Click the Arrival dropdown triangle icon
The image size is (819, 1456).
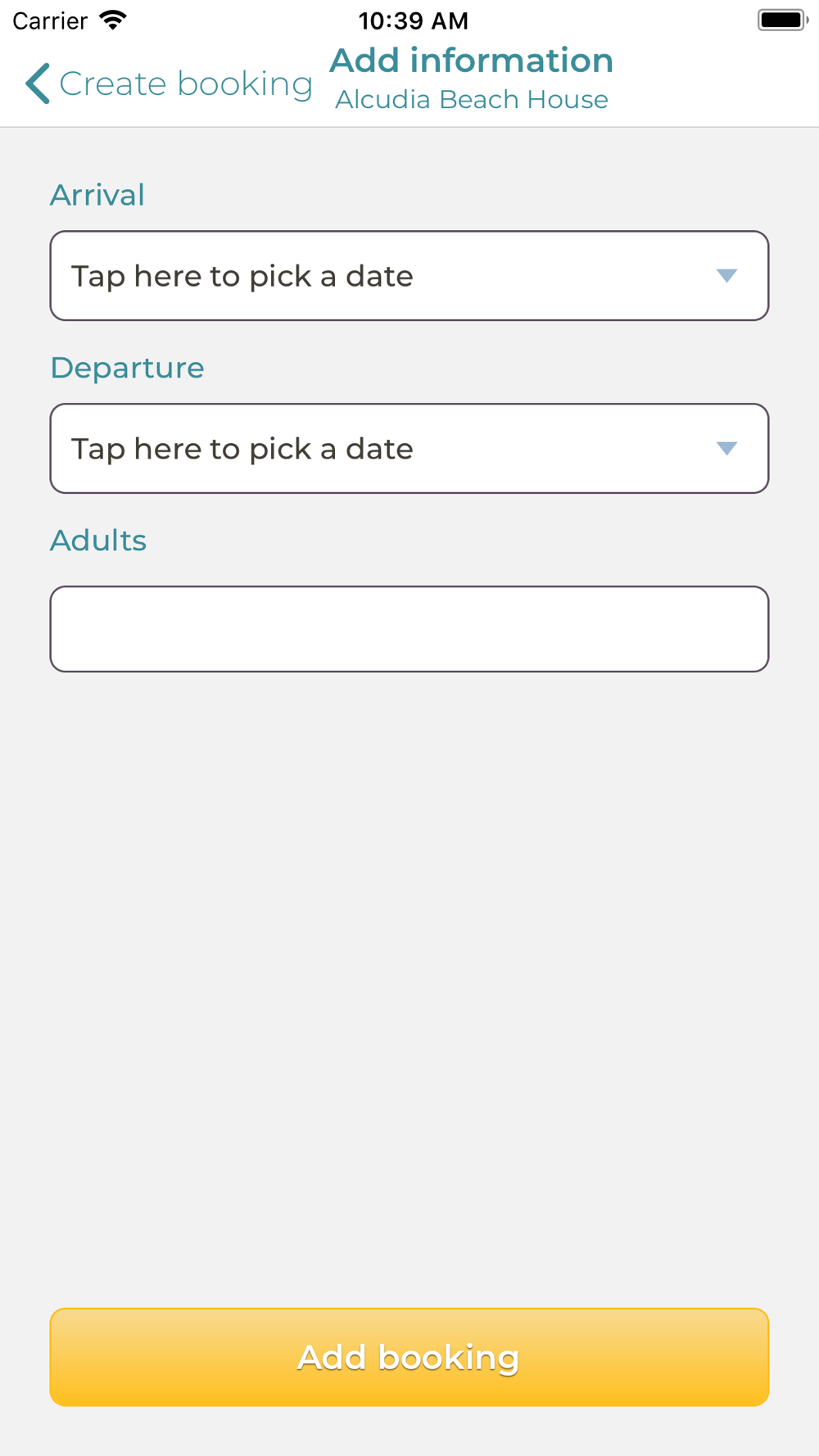pyautogui.click(x=726, y=276)
